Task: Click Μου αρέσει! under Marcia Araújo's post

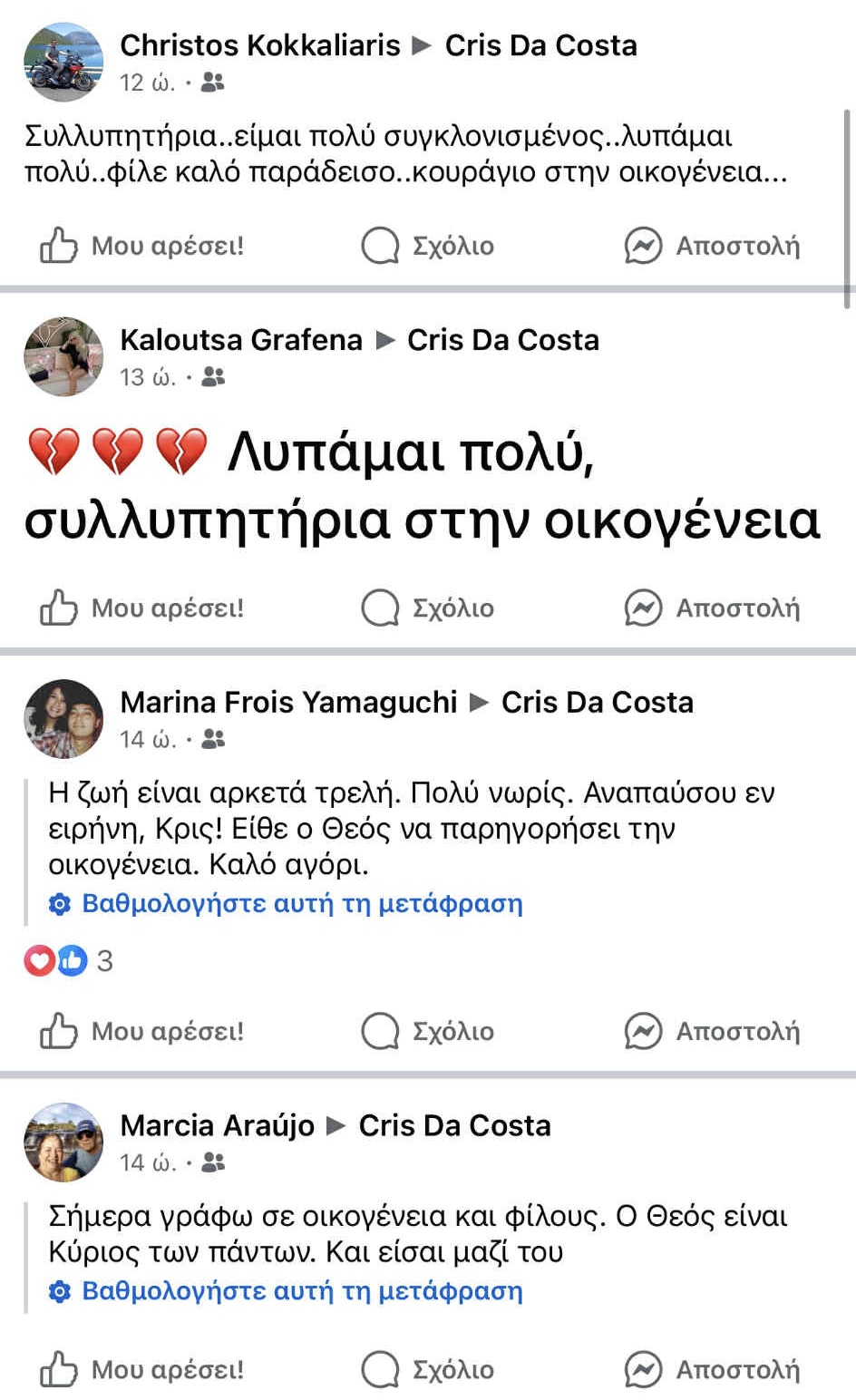Action: click(142, 1370)
